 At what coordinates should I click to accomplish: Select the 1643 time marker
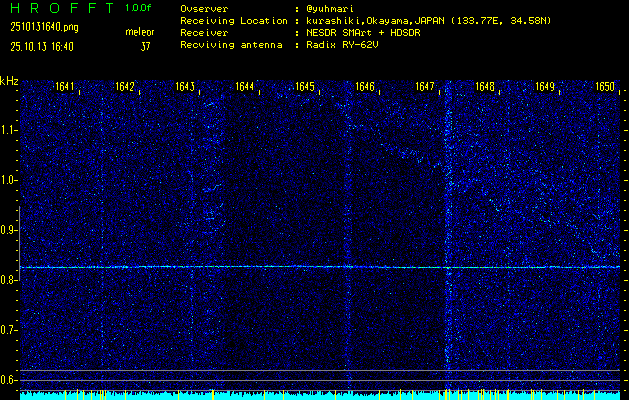pos(184,87)
